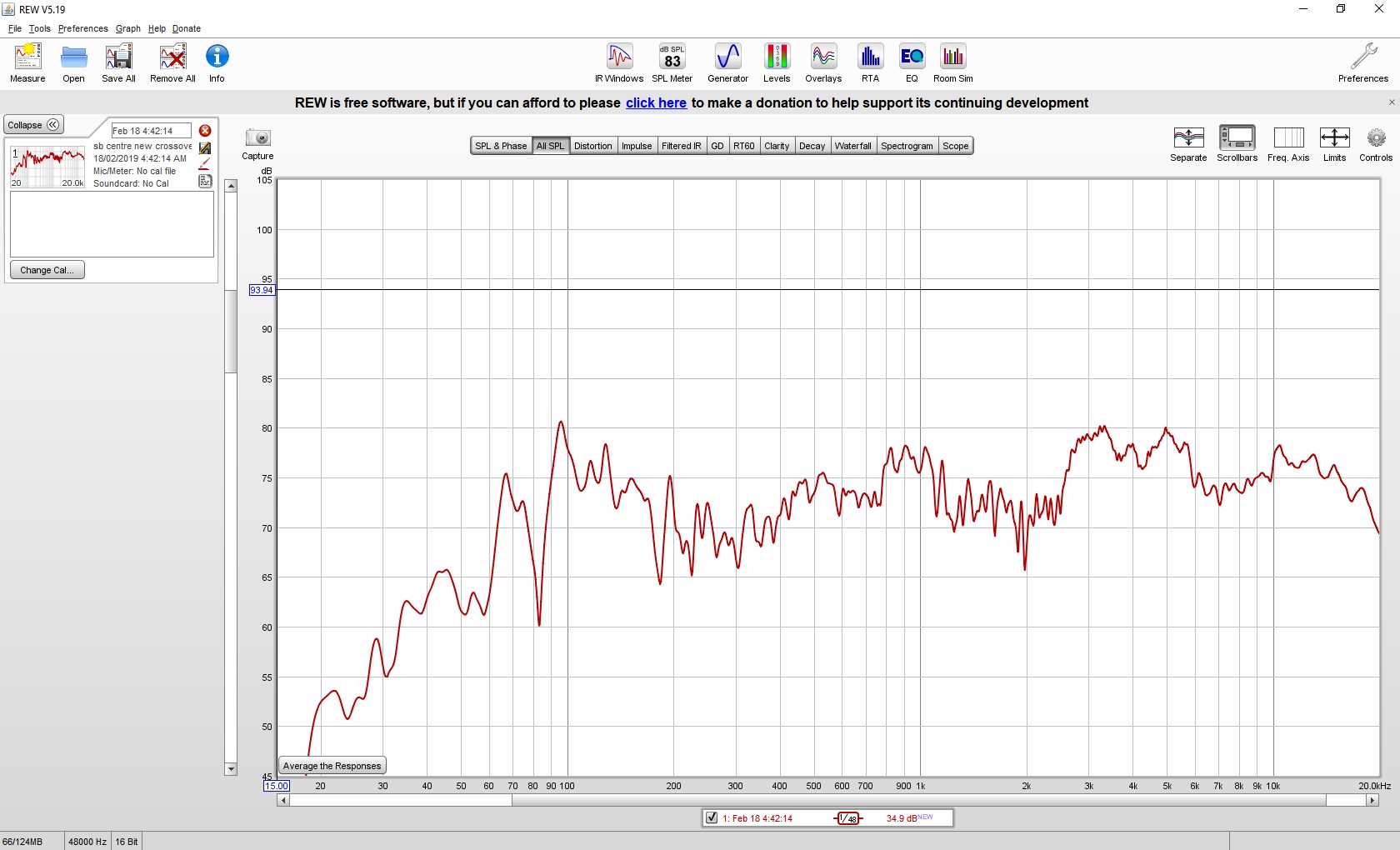
Task: Collapse the measurements side panel
Action: (33, 125)
